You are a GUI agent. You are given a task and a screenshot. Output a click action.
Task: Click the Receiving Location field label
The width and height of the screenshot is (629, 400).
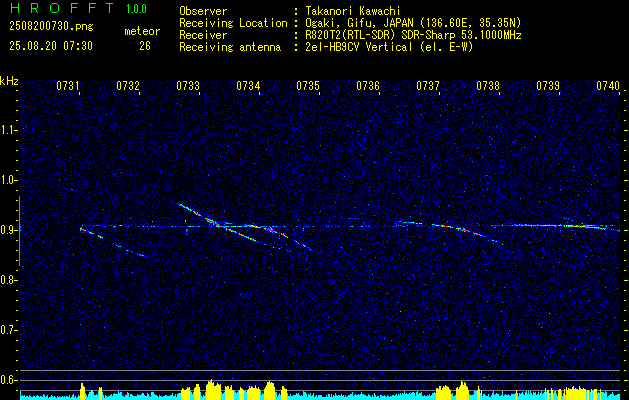tap(233, 23)
